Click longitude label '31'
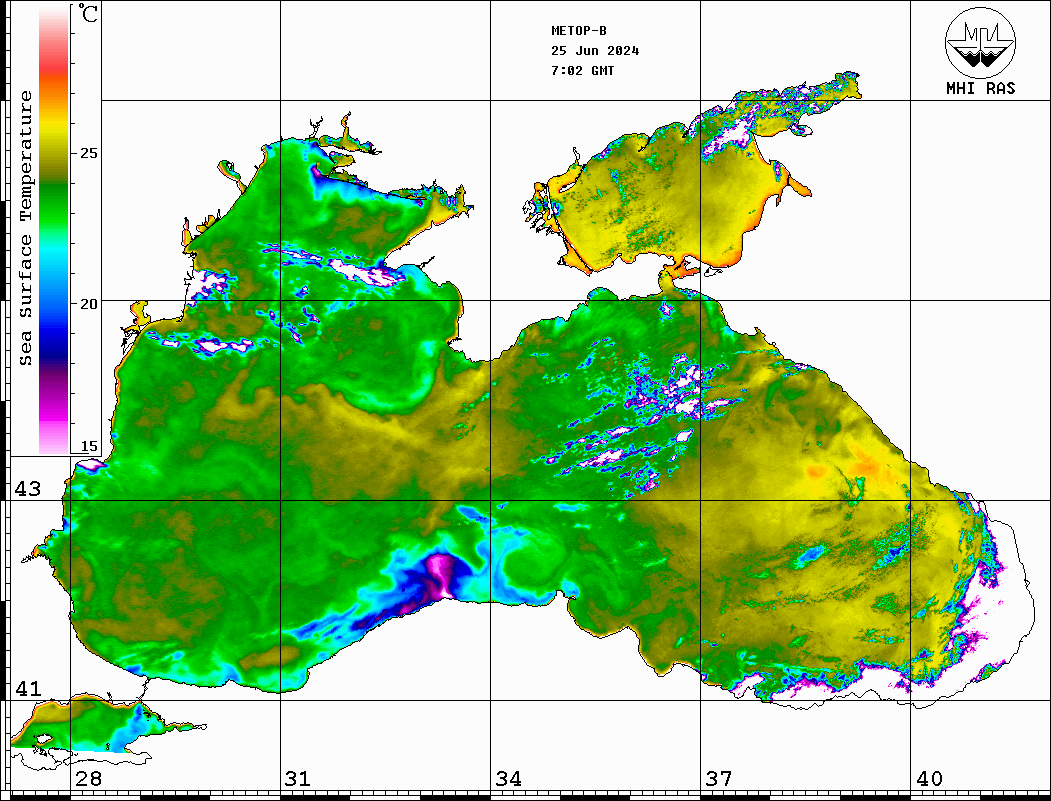This screenshot has height=801, width=1051. pyautogui.click(x=298, y=779)
